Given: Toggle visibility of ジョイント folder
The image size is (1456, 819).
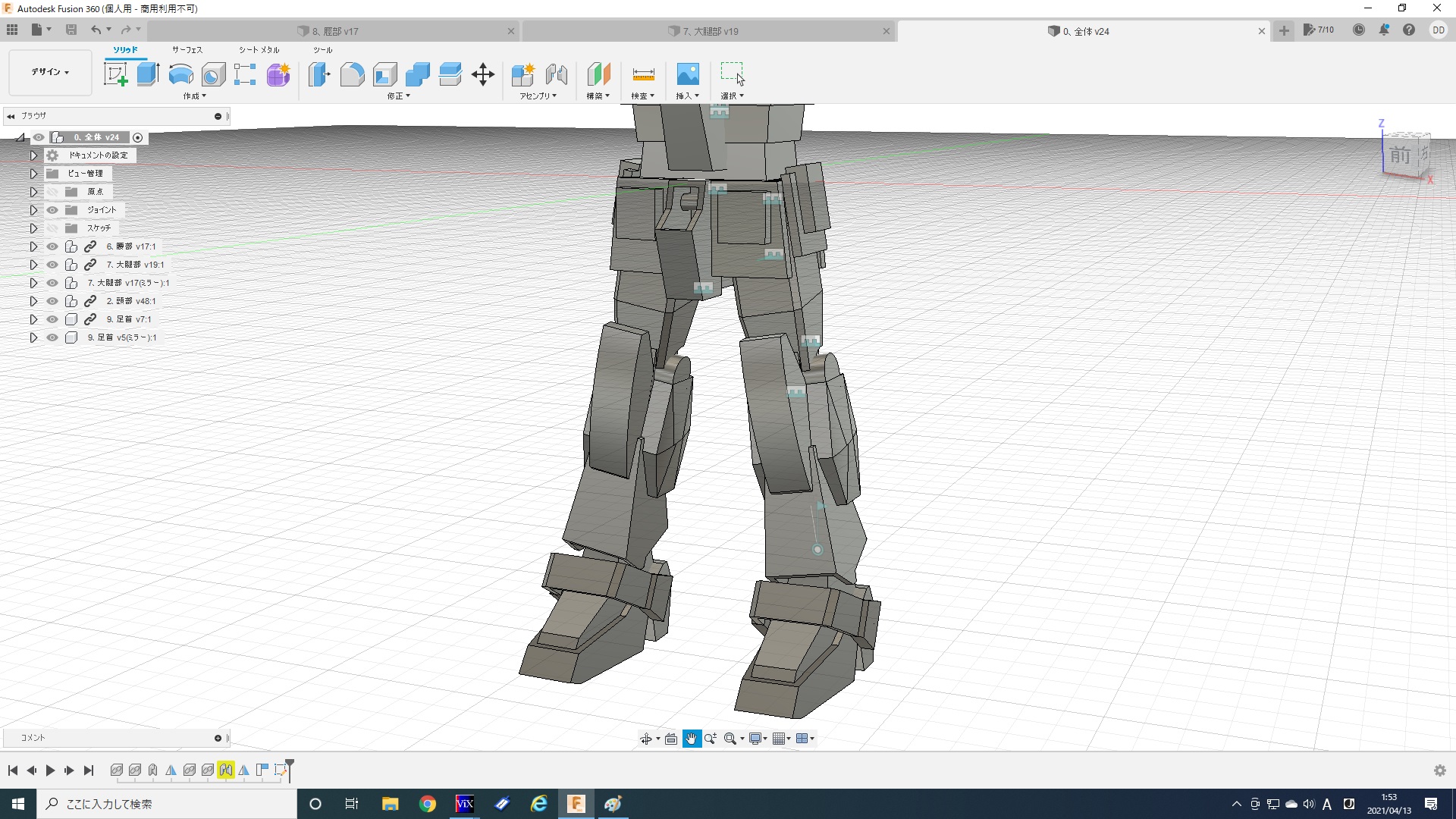Looking at the screenshot, I should click(52, 210).
